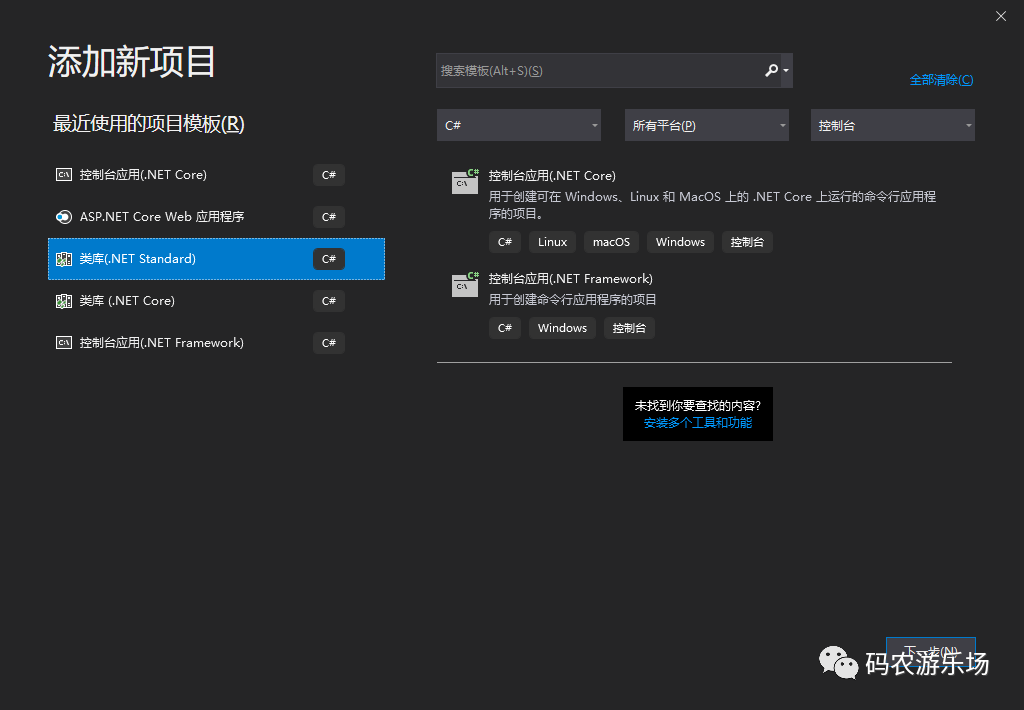This screenshot has width=1024, height=710.
Task: Click the .NET Core console result icon
Action: click(465, 181)
